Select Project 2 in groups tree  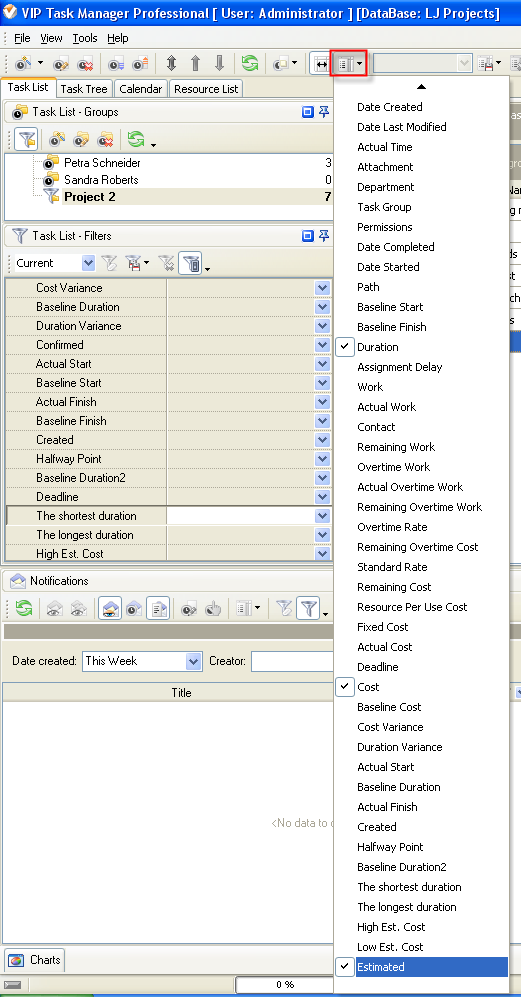90,197
